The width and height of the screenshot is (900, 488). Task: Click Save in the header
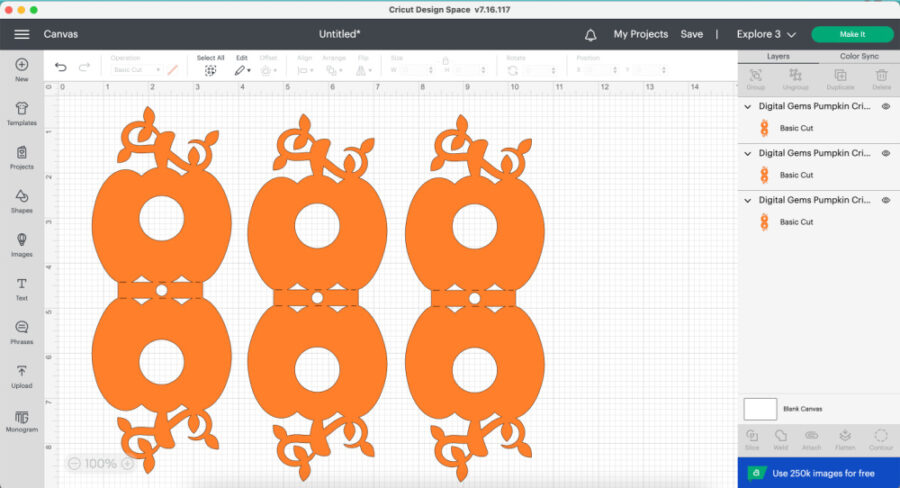(x=691, y=34)
